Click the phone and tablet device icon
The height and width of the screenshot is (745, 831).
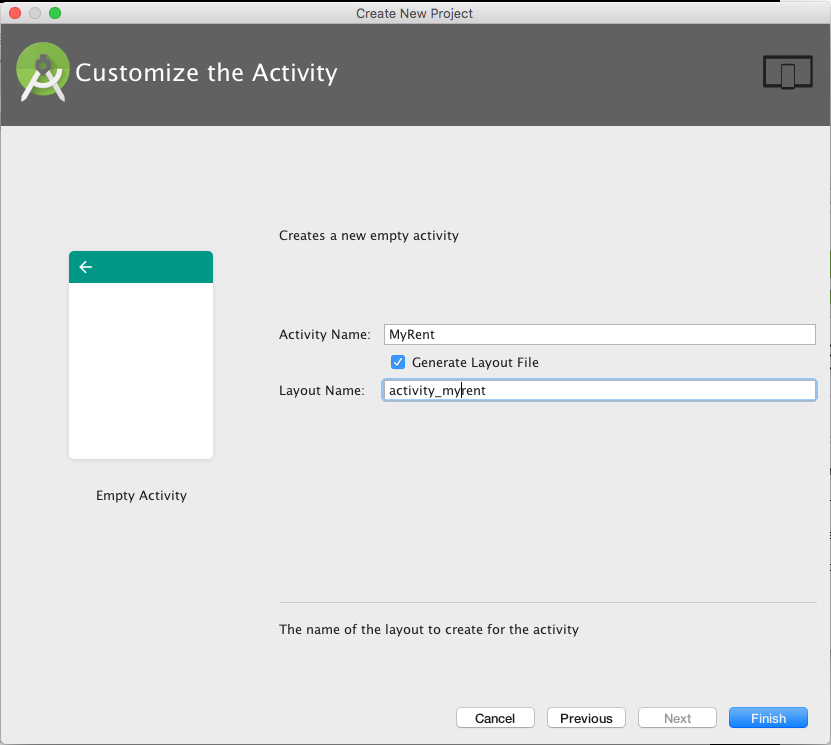click(787, 73)
